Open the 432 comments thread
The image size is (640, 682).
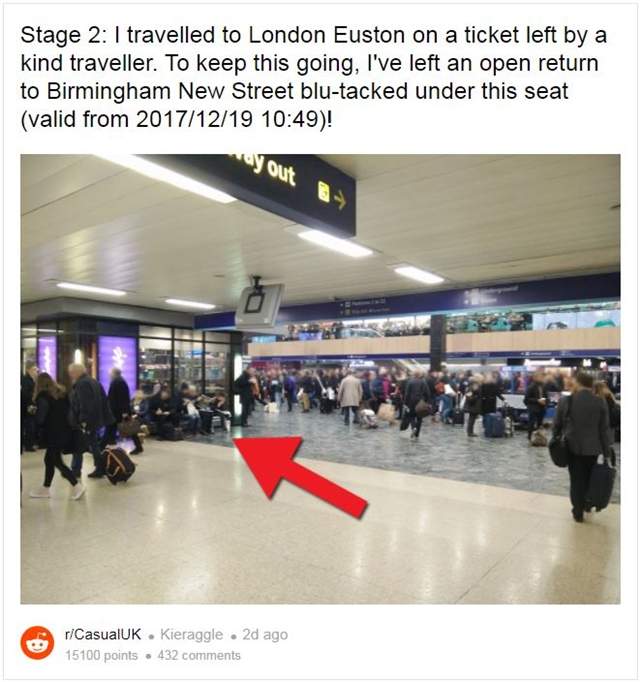pos(199,655)
